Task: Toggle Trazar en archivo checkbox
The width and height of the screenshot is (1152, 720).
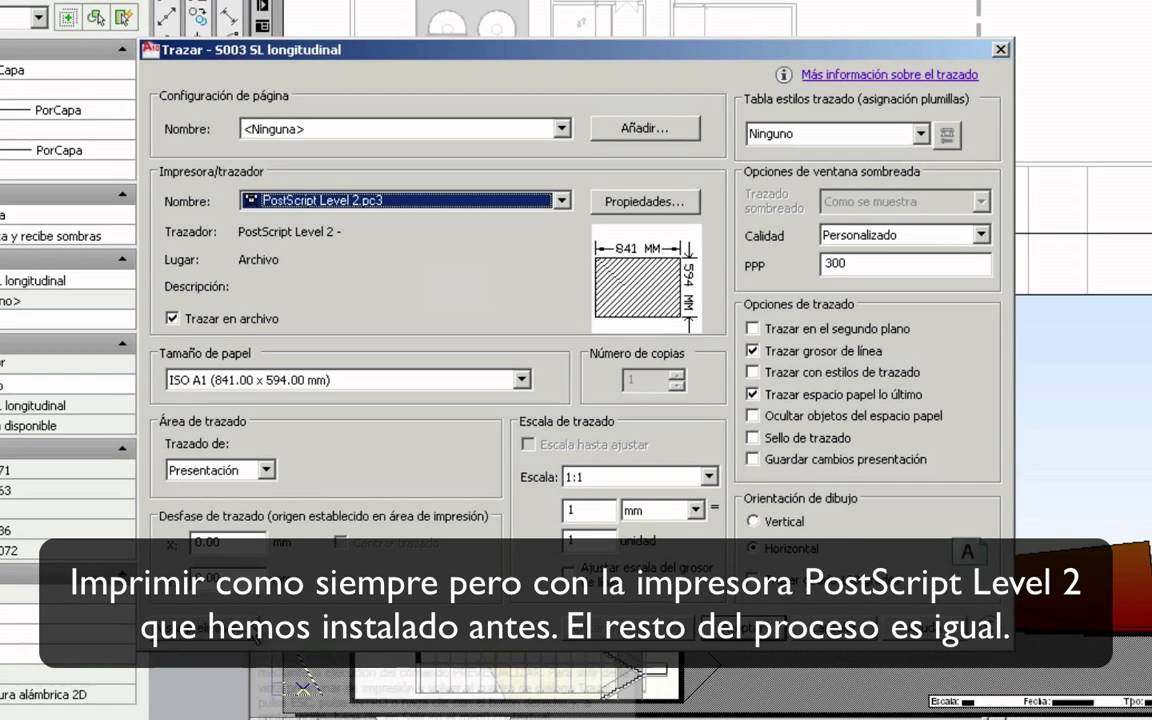Action: (x=172, y=318)
